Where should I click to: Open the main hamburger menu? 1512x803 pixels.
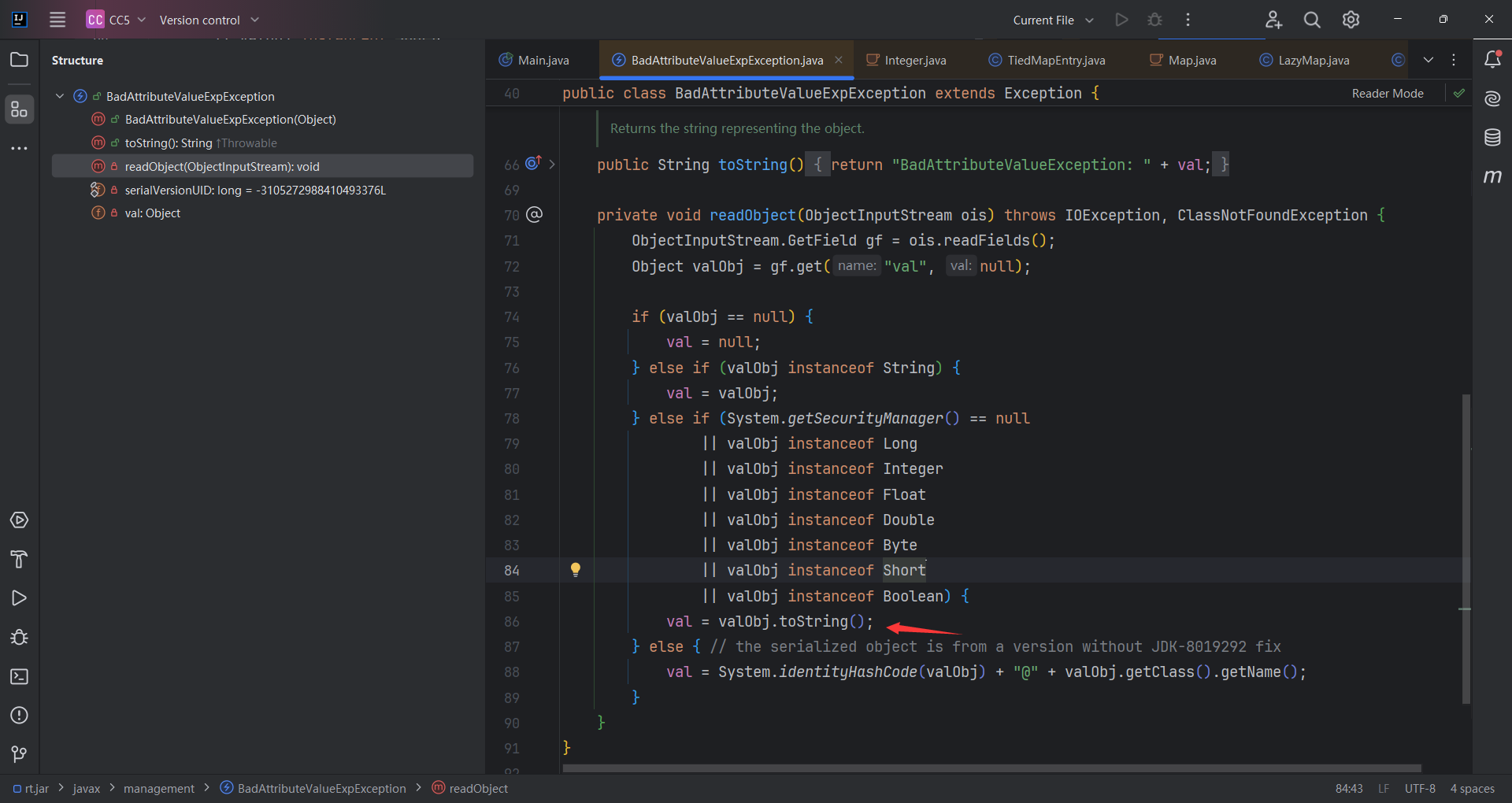click(57, 20)
